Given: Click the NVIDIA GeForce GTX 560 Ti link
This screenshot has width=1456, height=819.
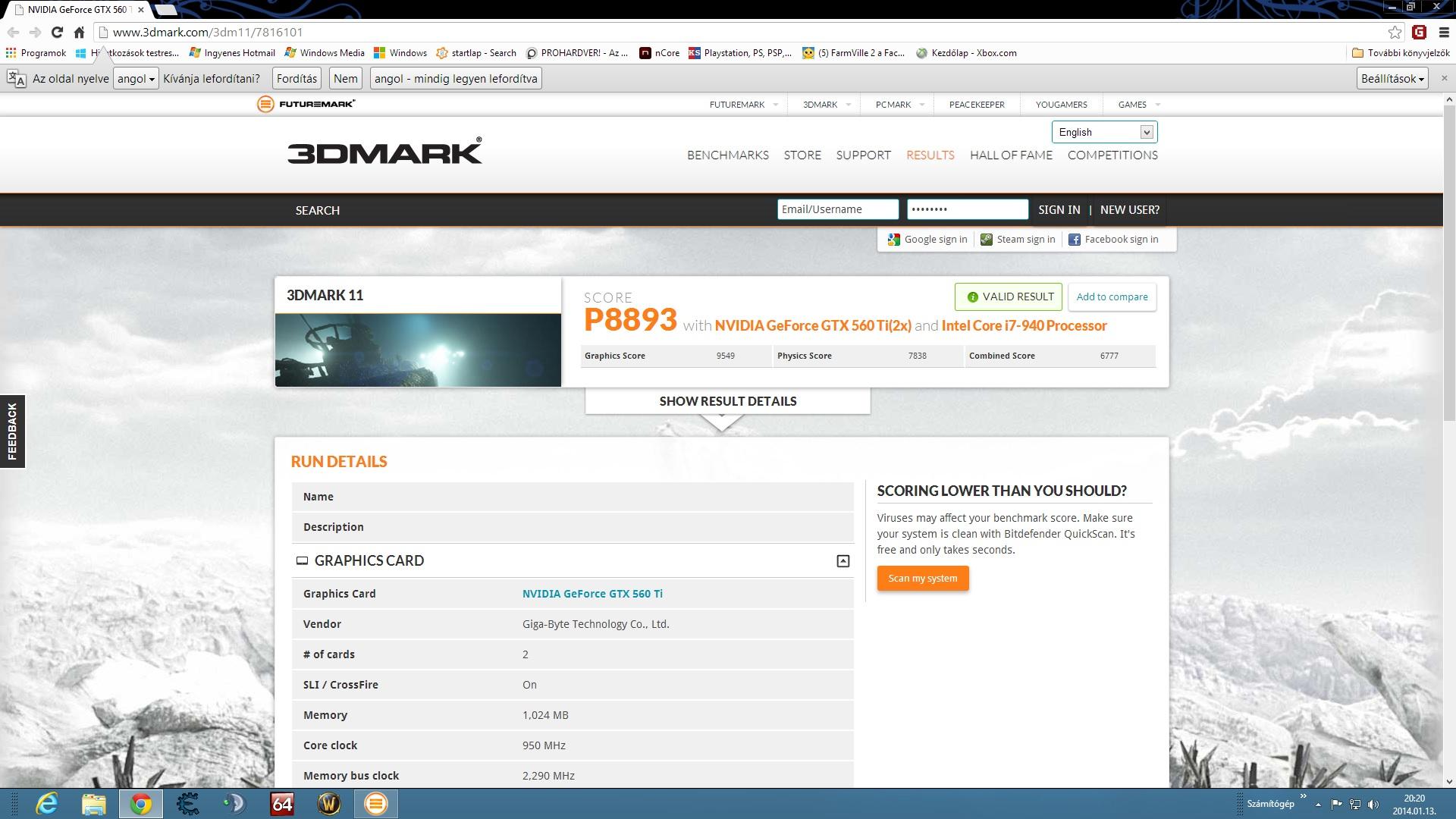Looking at the screenshot, I should click(591, 594).
